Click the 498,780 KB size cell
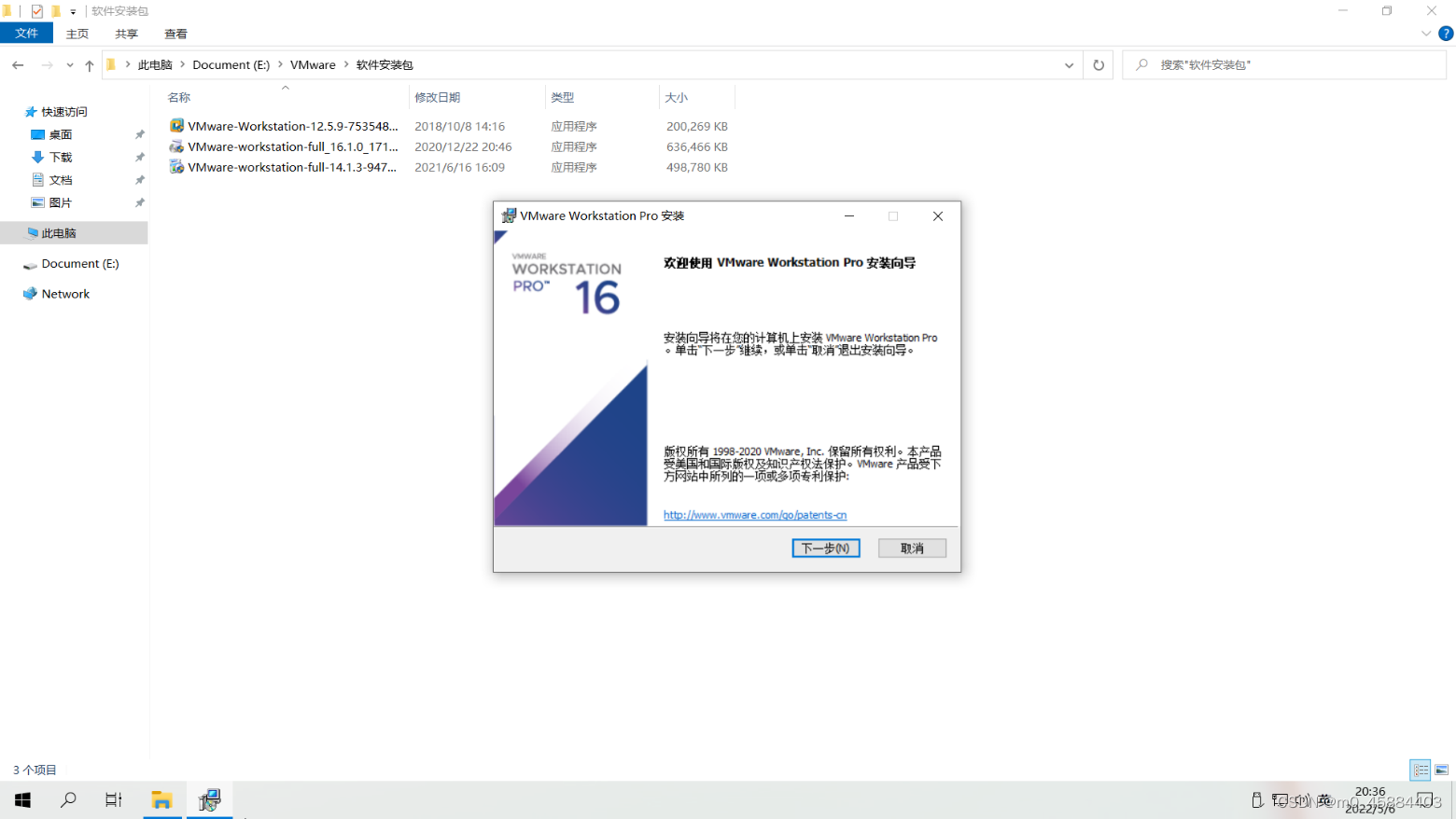The height and width of the screenshot is (819, 1456). [697, 167]
